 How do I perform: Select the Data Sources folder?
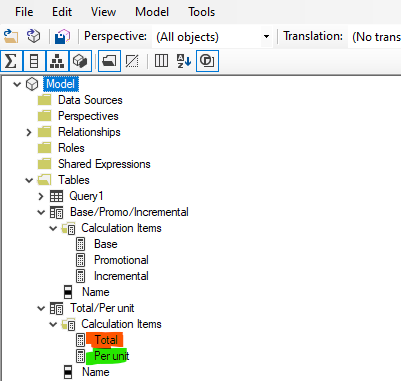[90, 100]
